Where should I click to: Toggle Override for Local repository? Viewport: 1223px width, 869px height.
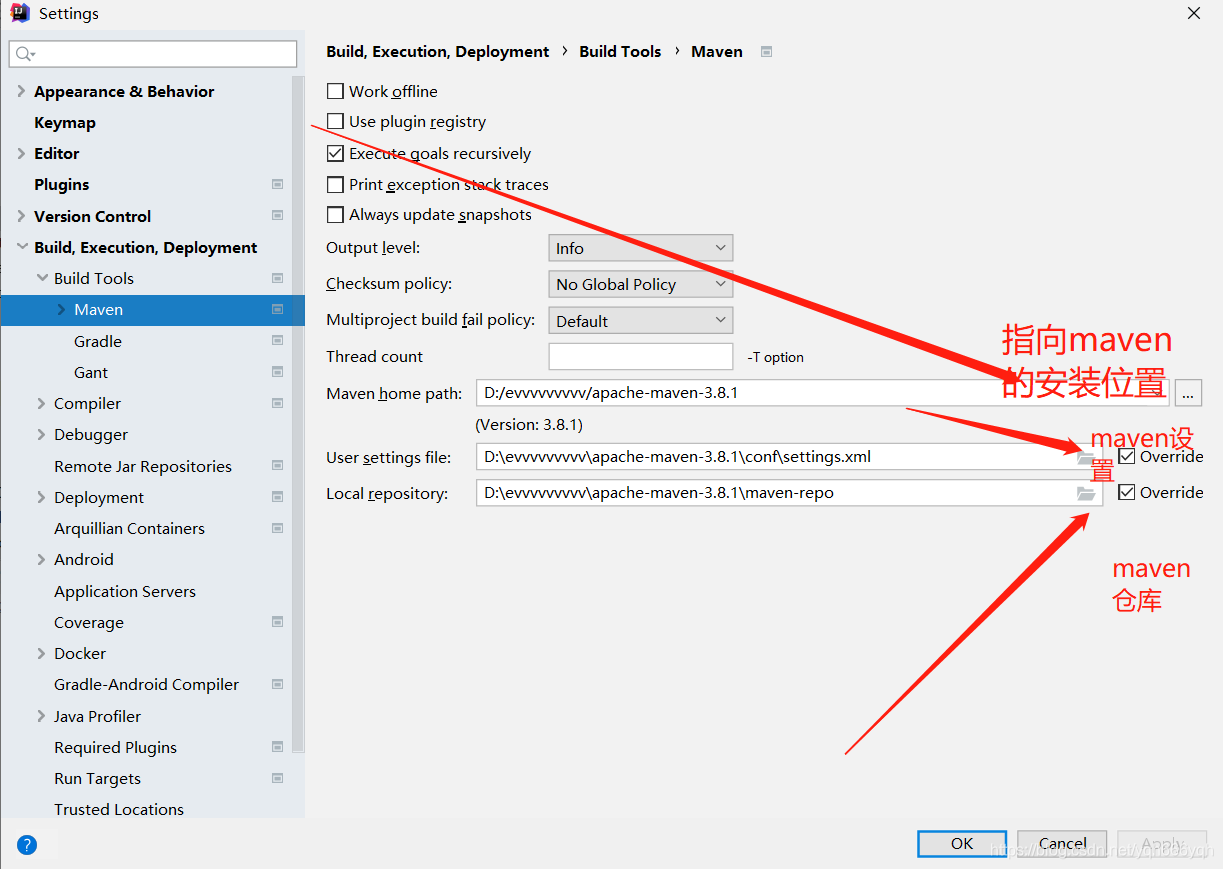tap(1127, 492)
